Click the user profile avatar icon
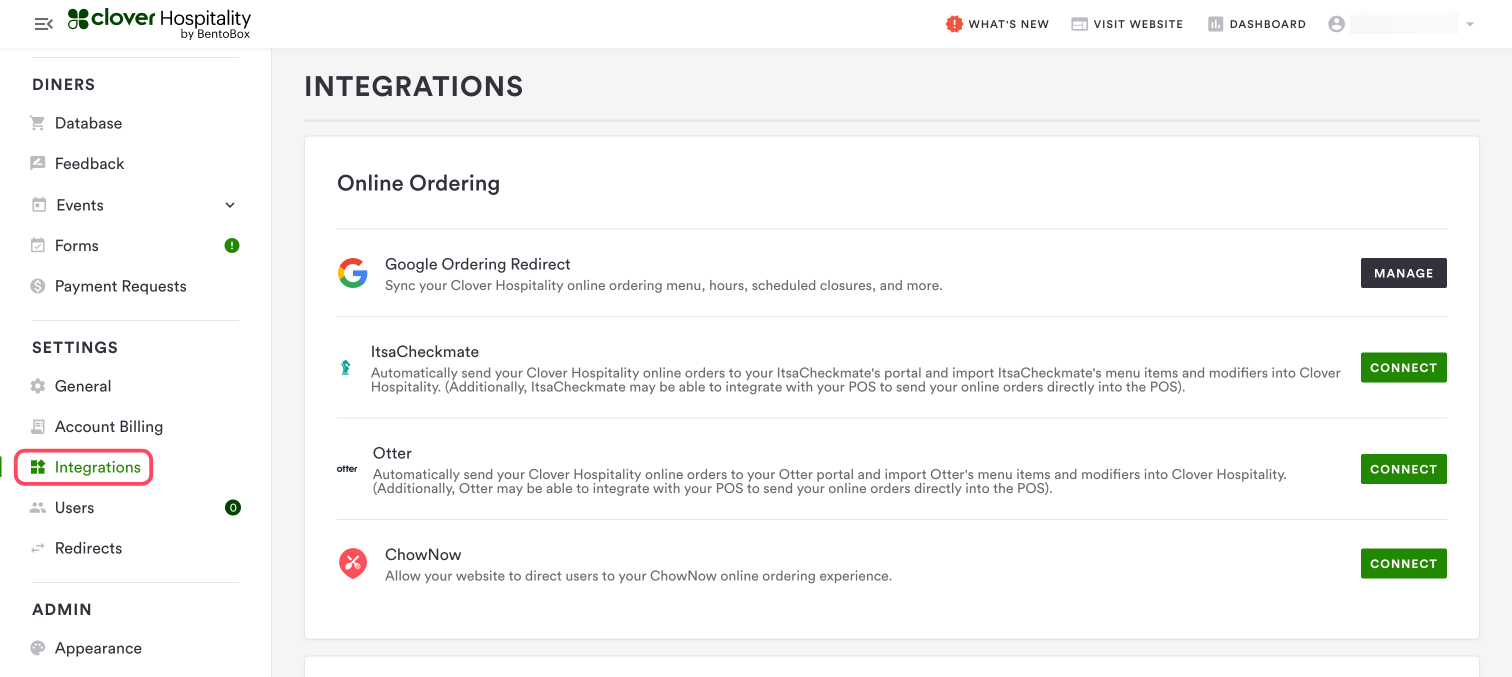This screenshot has width=1512, height=677. [1336, 24]
